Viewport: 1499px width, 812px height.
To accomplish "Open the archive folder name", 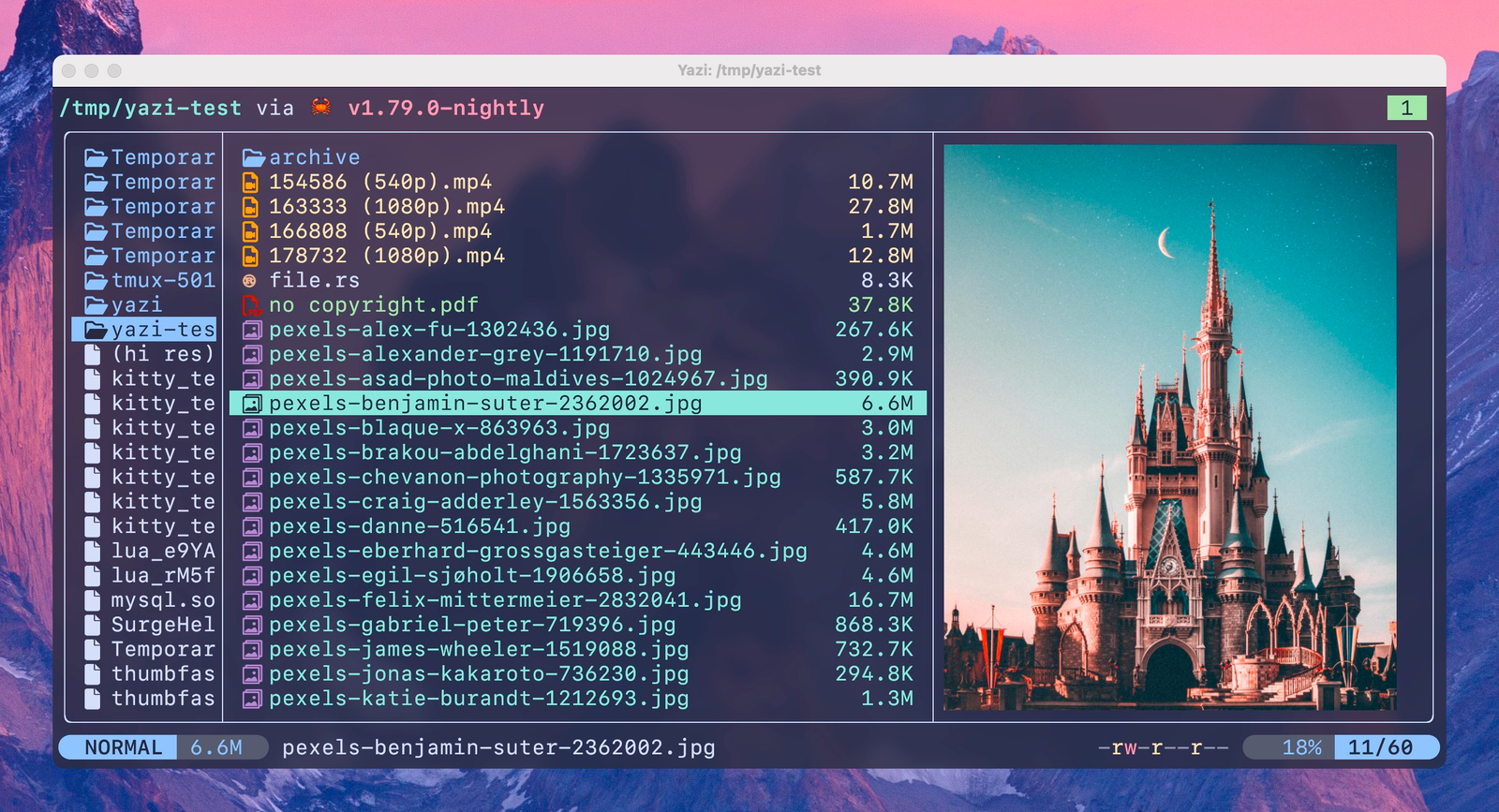I will click(315, 157).
